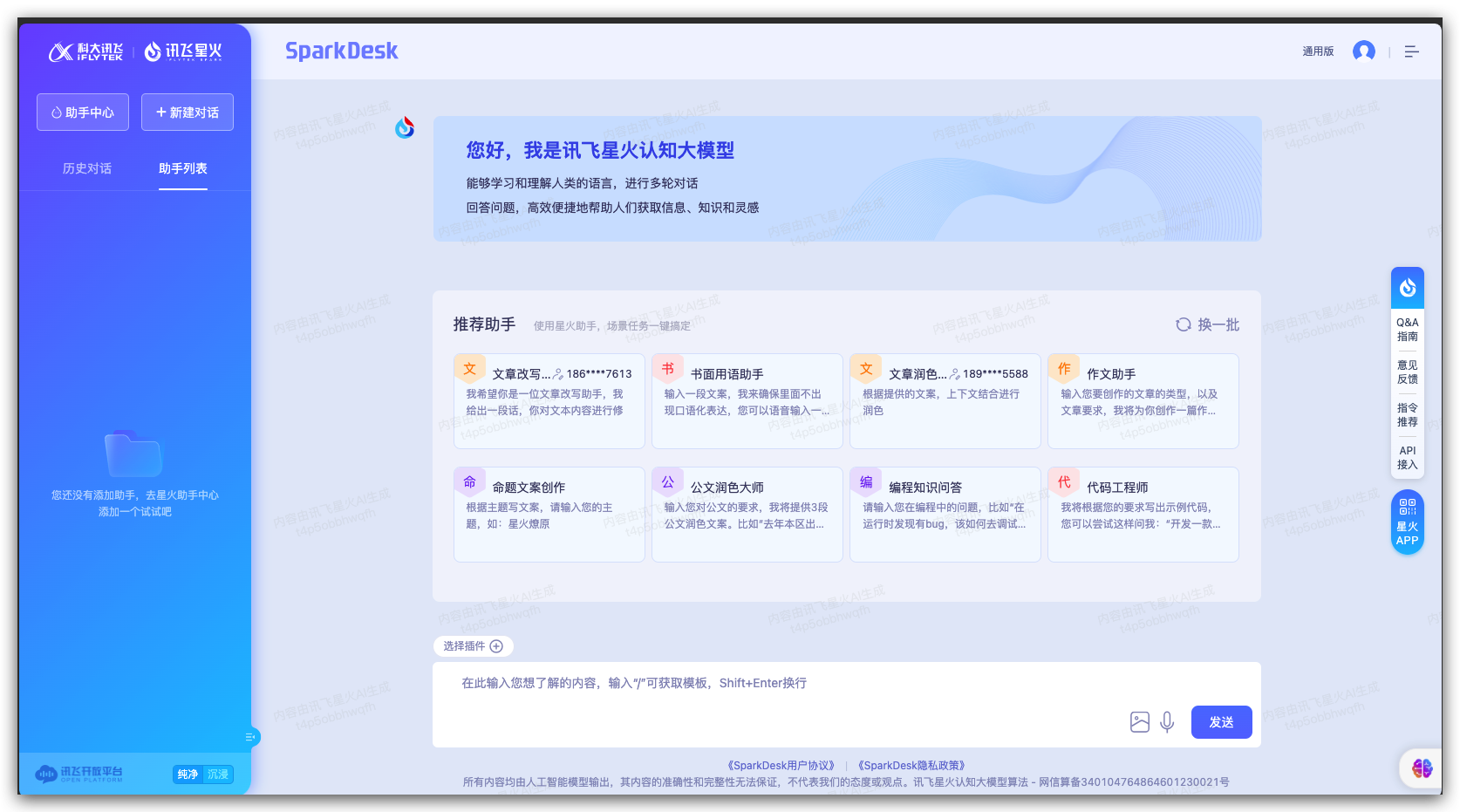The image size is (1460, 812).
Task: Open Q&A指南 guide
Action: coord(1408,330)
